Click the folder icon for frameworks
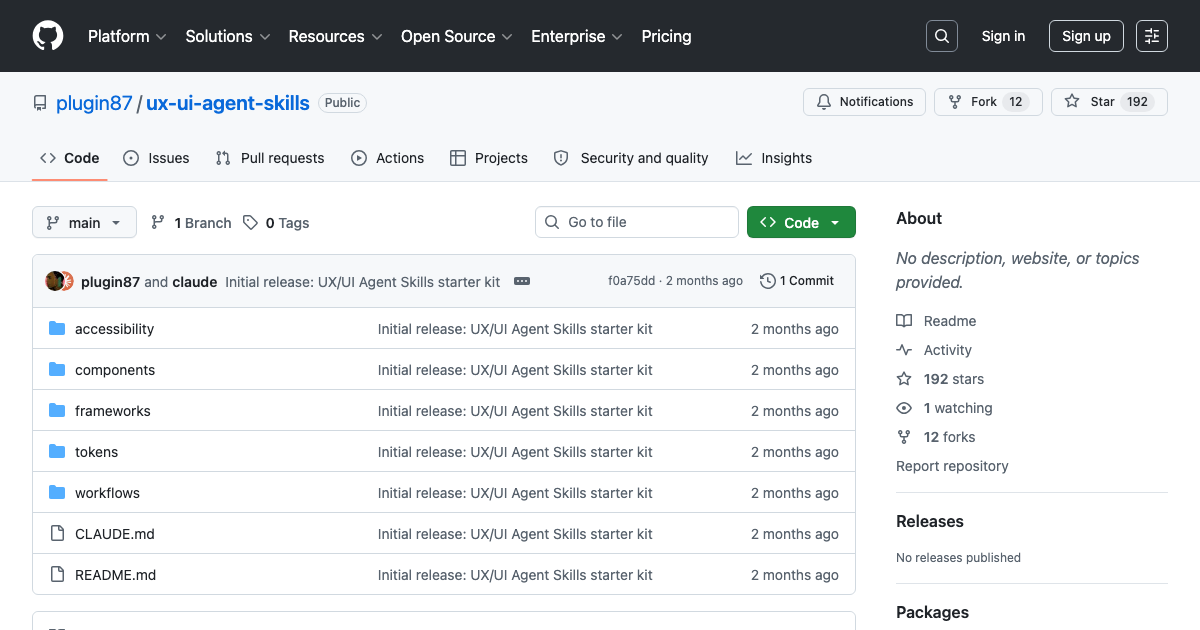 pos(57,411)
